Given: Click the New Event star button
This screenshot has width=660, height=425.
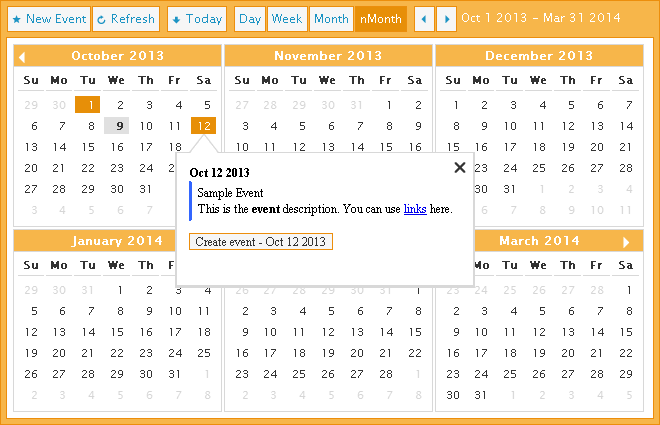Looking at the screenshot, I should [x=50, y=19].
